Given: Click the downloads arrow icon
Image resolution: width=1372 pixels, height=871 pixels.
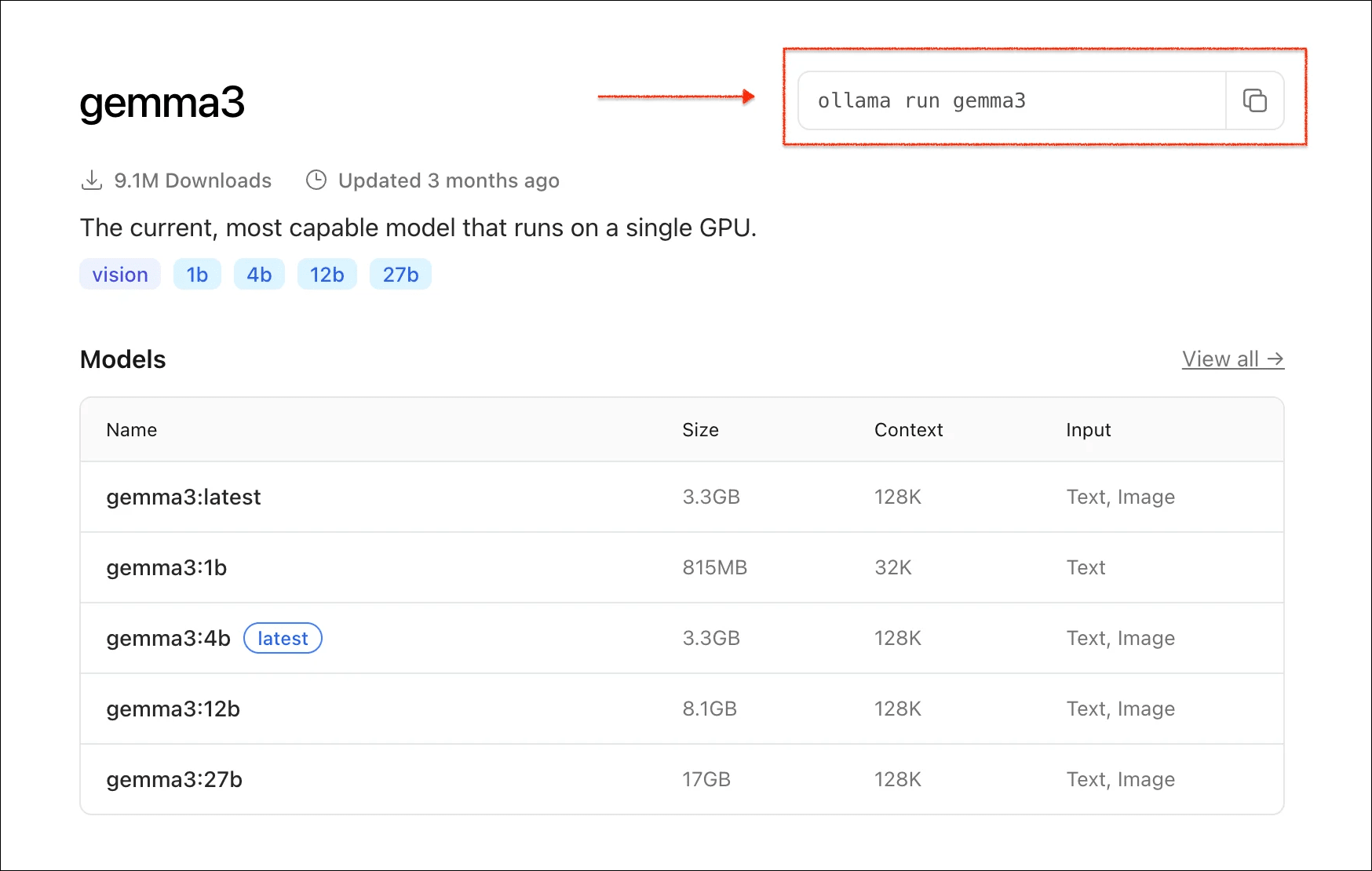Looking at the screenshot, I should click(x=92, y=180).
